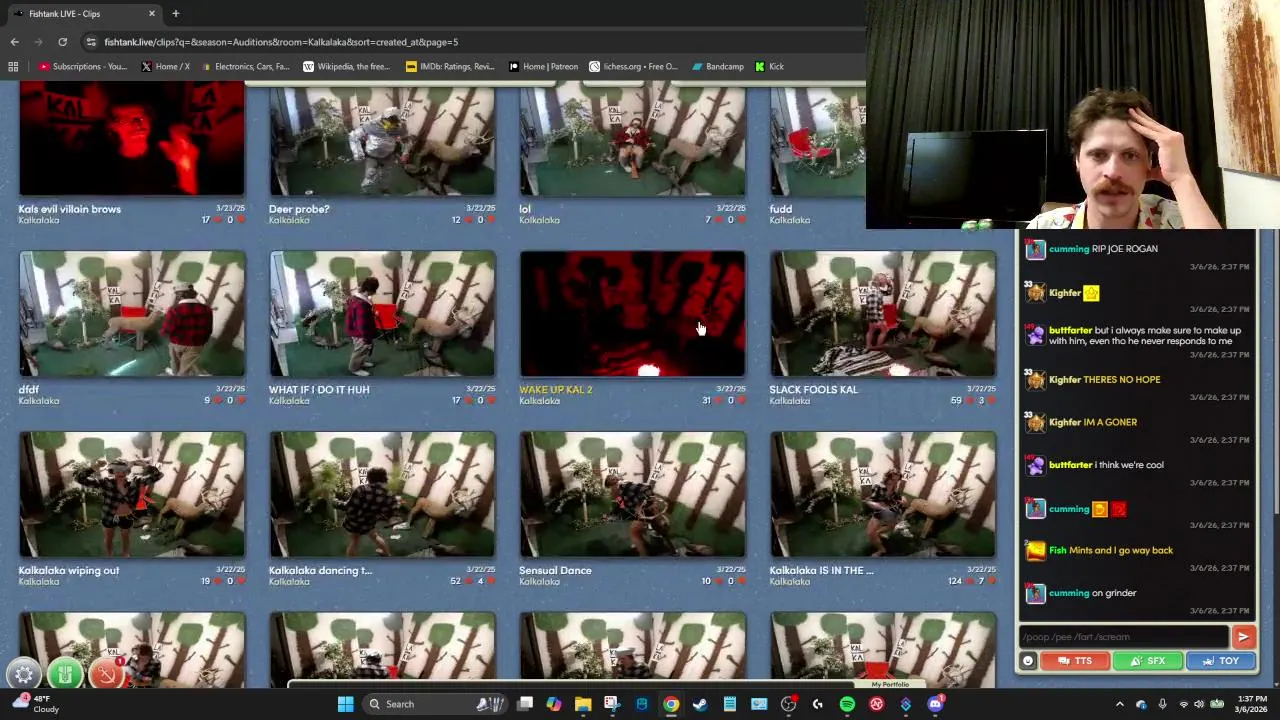The height and width of the screenshot is (720, 1280).
Task: Play the 'WAKE UP KAL 2' clip thumbnail
Action: 632,314
